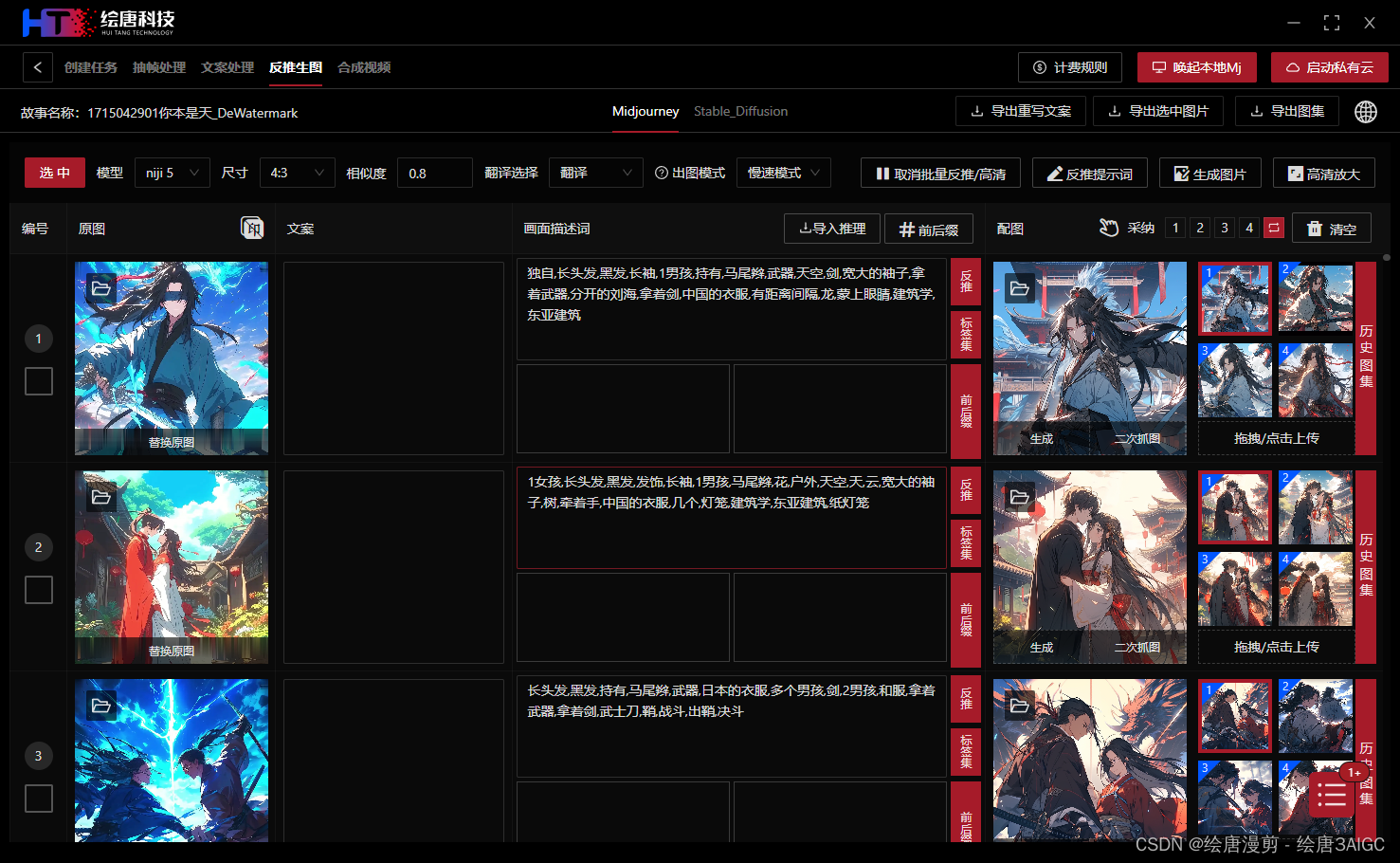This screenshot has width=1400, height=863.
Task: Click the row 1 文案 text box
Action: point(394,358)
